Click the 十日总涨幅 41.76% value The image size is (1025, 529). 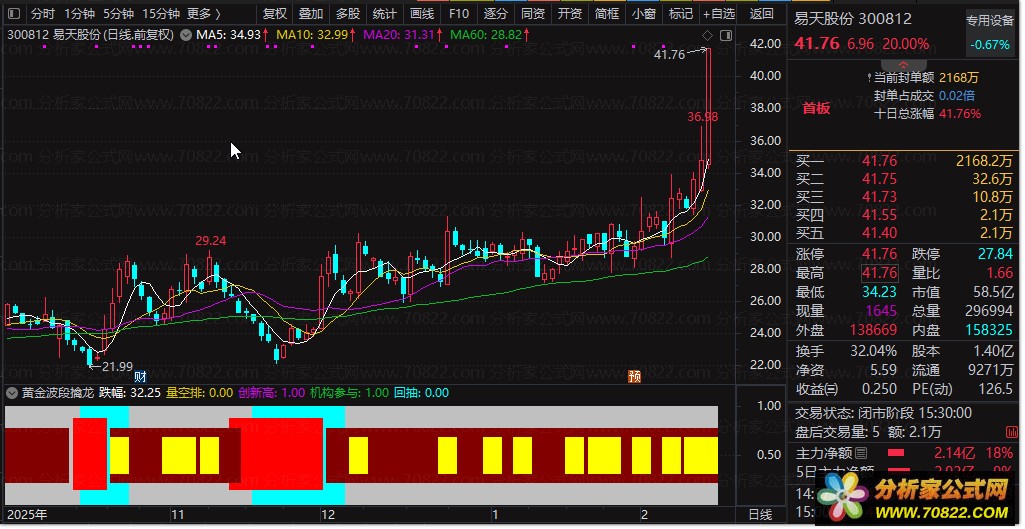(960, 114)
